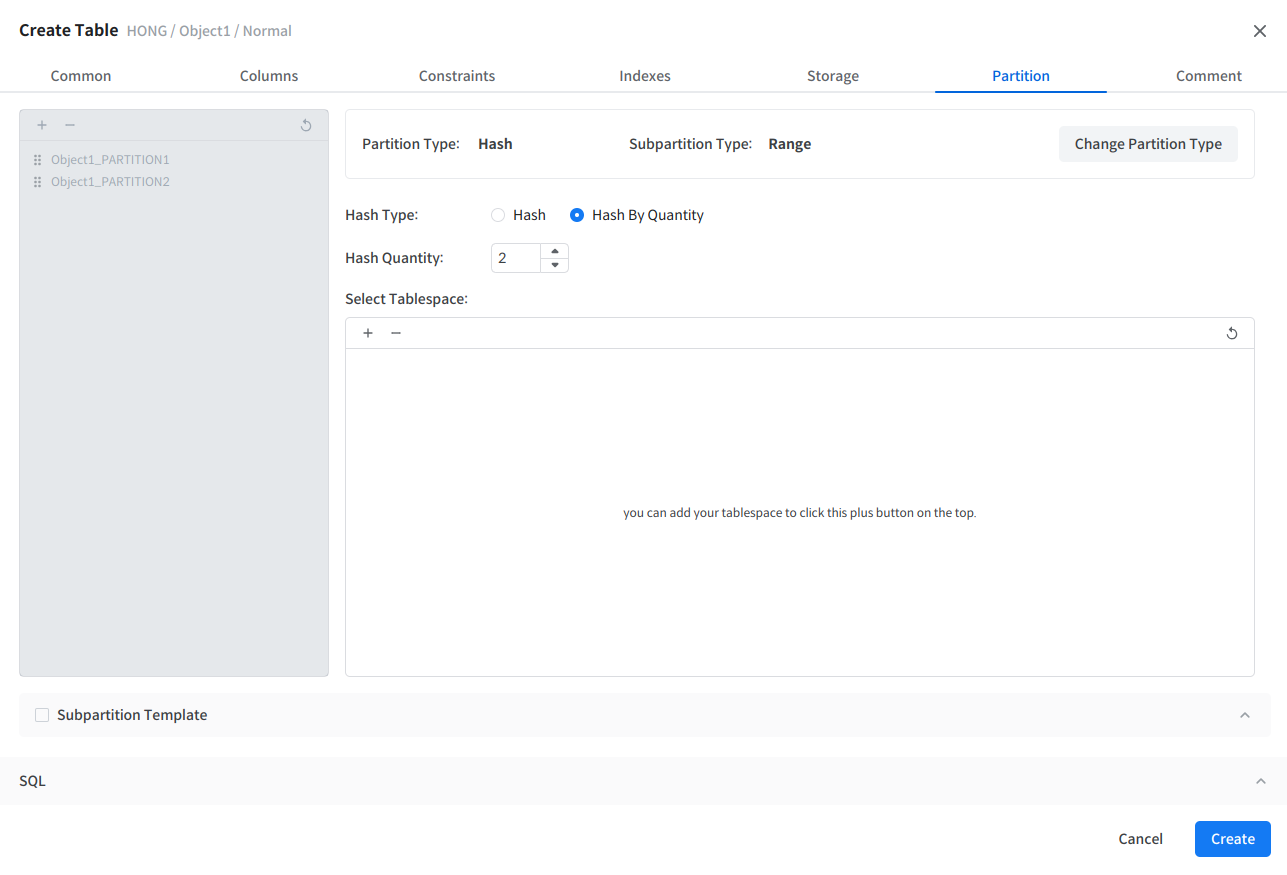Click drag handle of Object1_PARTITION1

(37, 160)
